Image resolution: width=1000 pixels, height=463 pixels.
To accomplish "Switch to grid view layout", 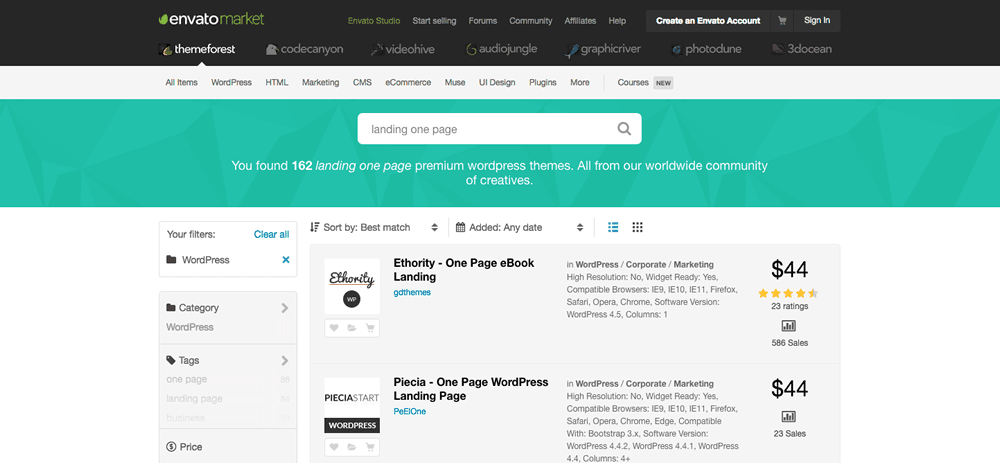I will pyautogui.click(x=637, y=227).
